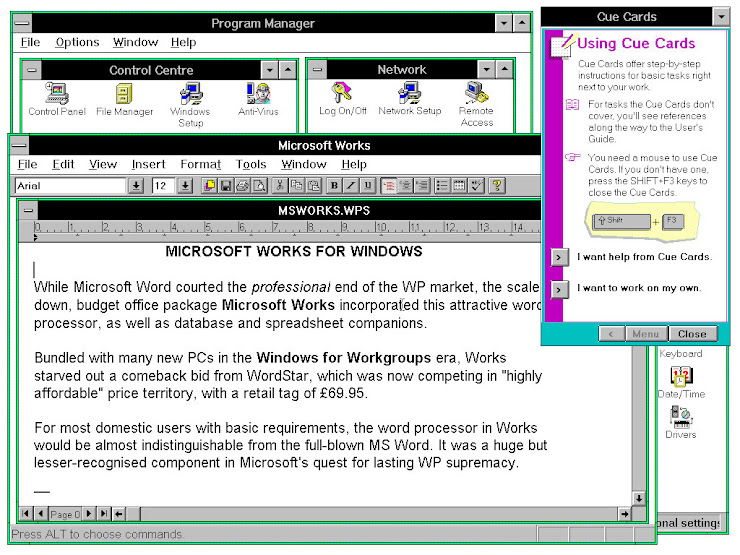Open the Tools menu in Microsoft Works
Screen dimensions: 740x555
(x=251, y=164)
